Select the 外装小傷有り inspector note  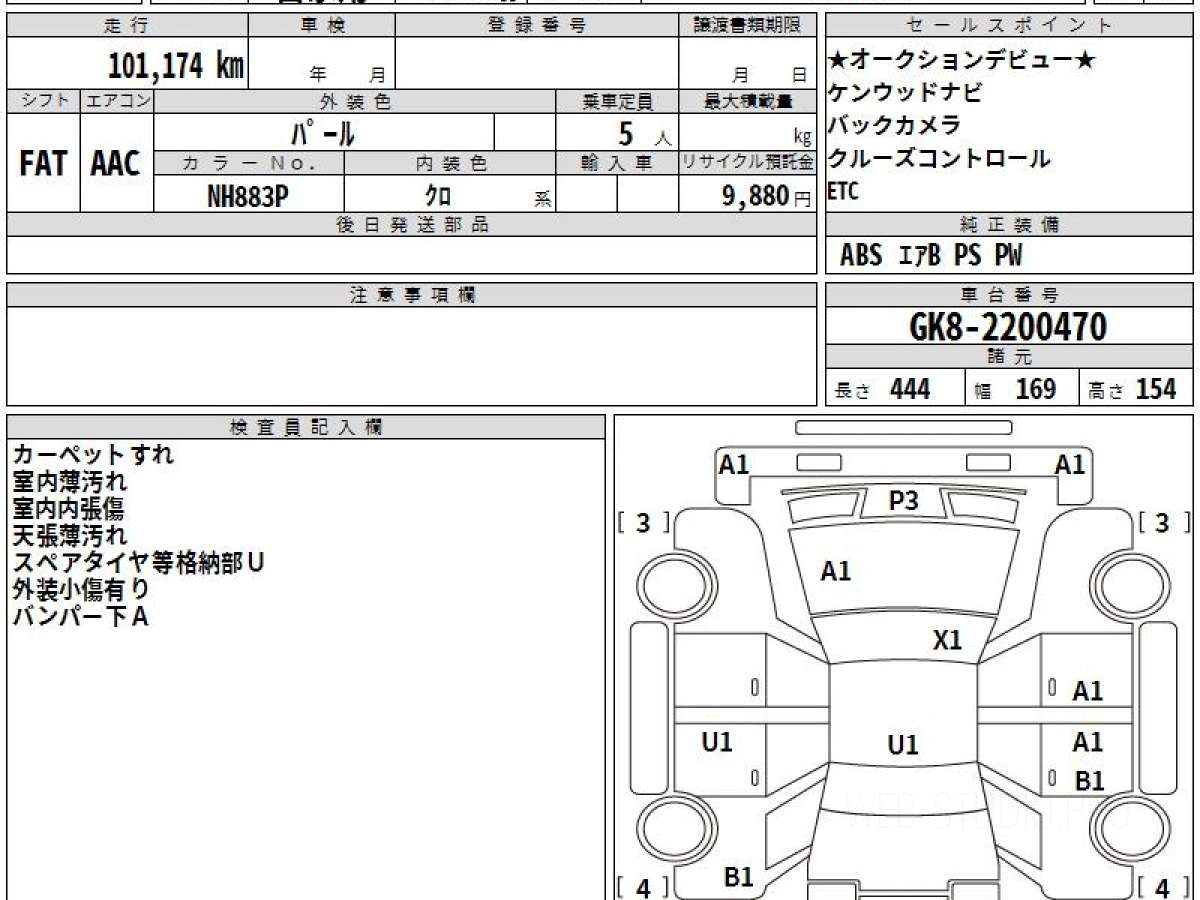[81, 589]
